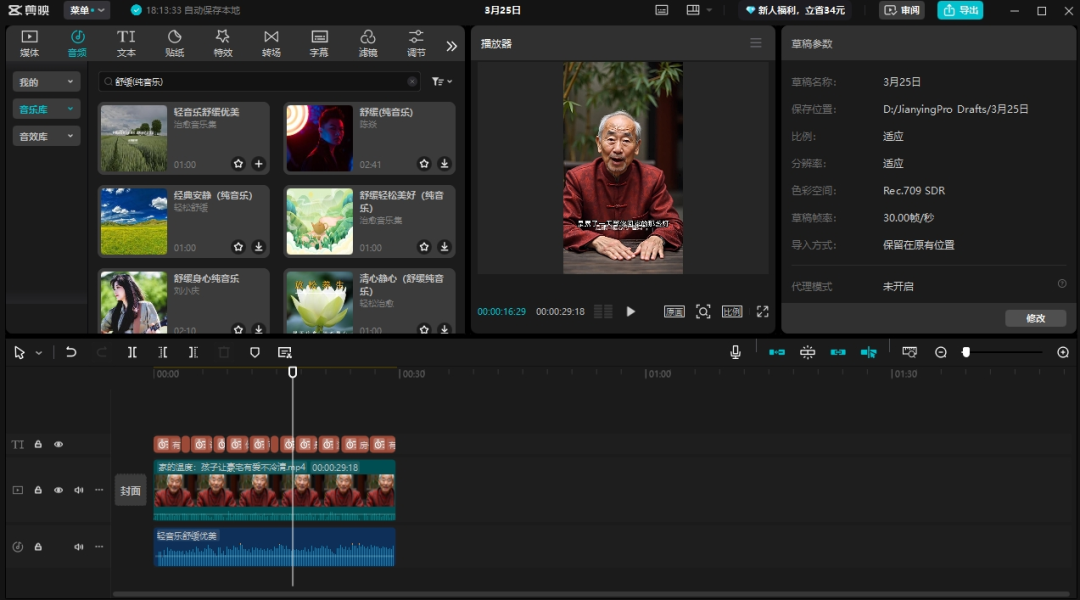The height and width of the screenshot is (600, 1080).
Task: Expand the 音效库 sidebar section
Action: 45,136
